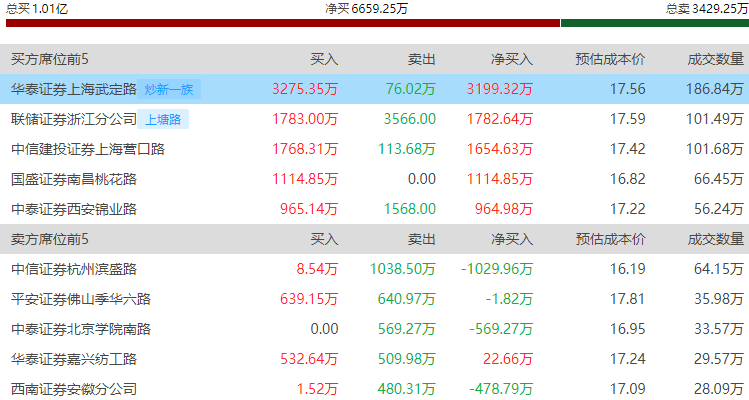Screen dimensions: 749x400
Task: Click net buy -1029.96万
Action: tap(497, 269)
